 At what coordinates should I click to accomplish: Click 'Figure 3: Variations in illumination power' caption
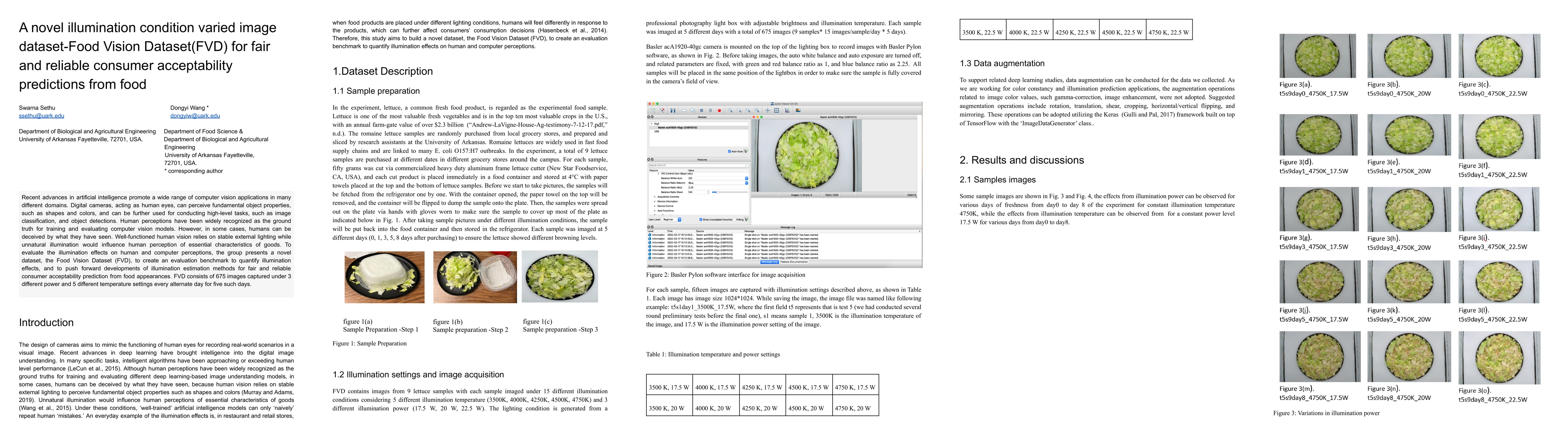[x=1326, y=413]
